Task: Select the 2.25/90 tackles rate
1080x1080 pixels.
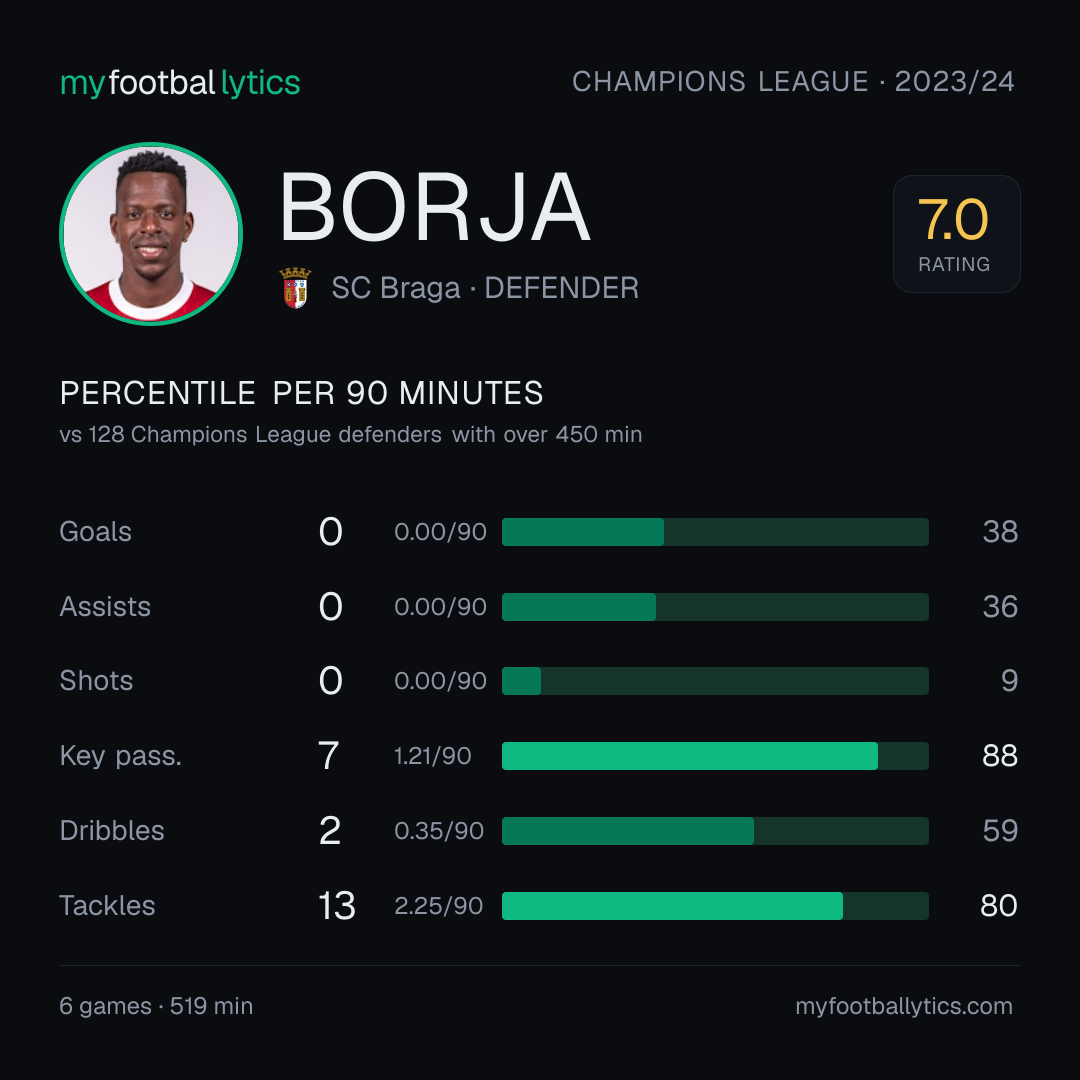Action: (438, 906)
